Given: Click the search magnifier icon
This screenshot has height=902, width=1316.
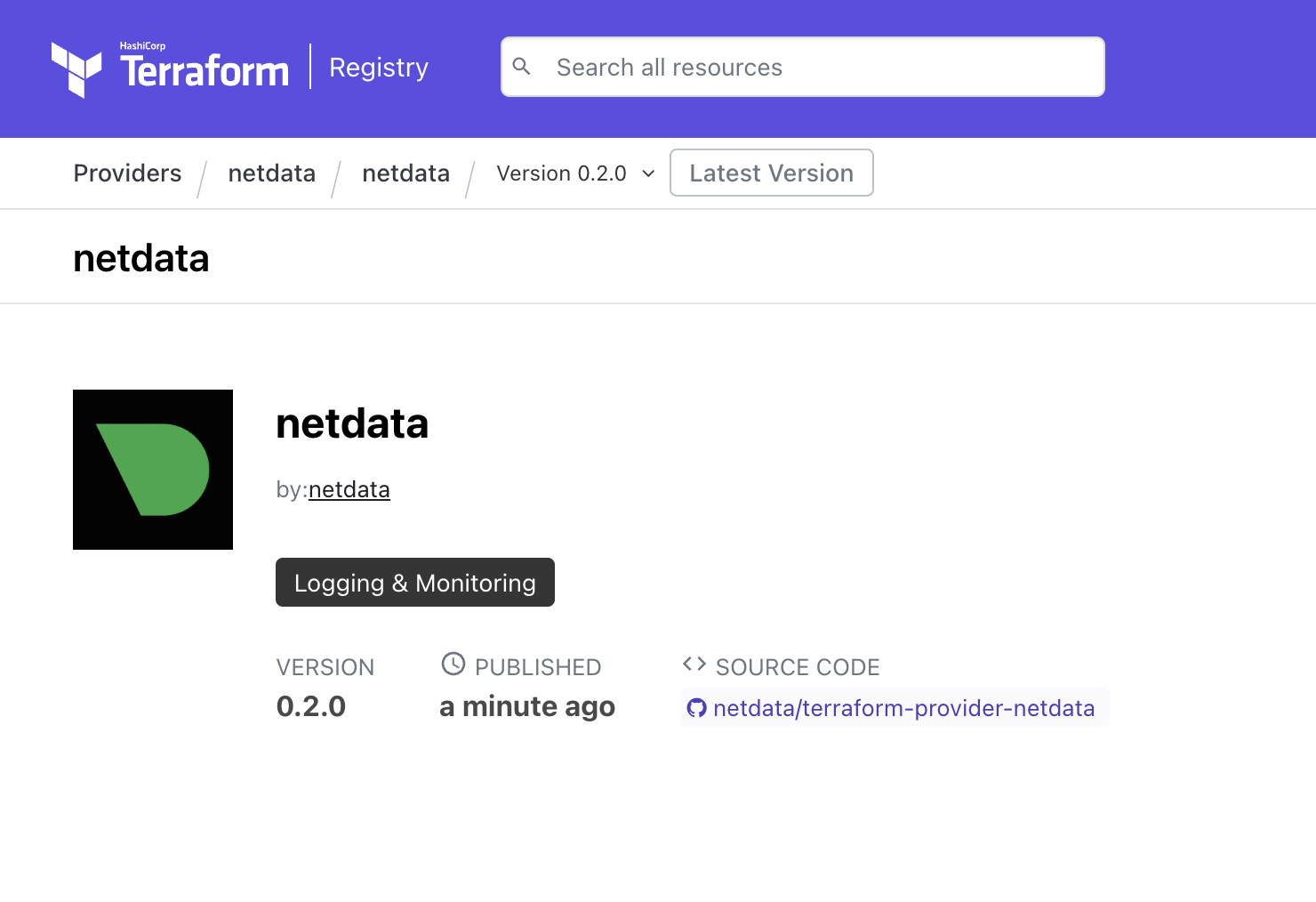Looking at the screenshot, I should pos(522,67).
